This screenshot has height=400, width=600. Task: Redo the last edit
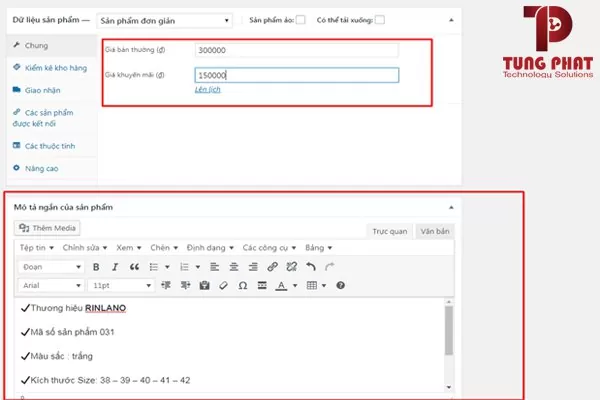329,267
